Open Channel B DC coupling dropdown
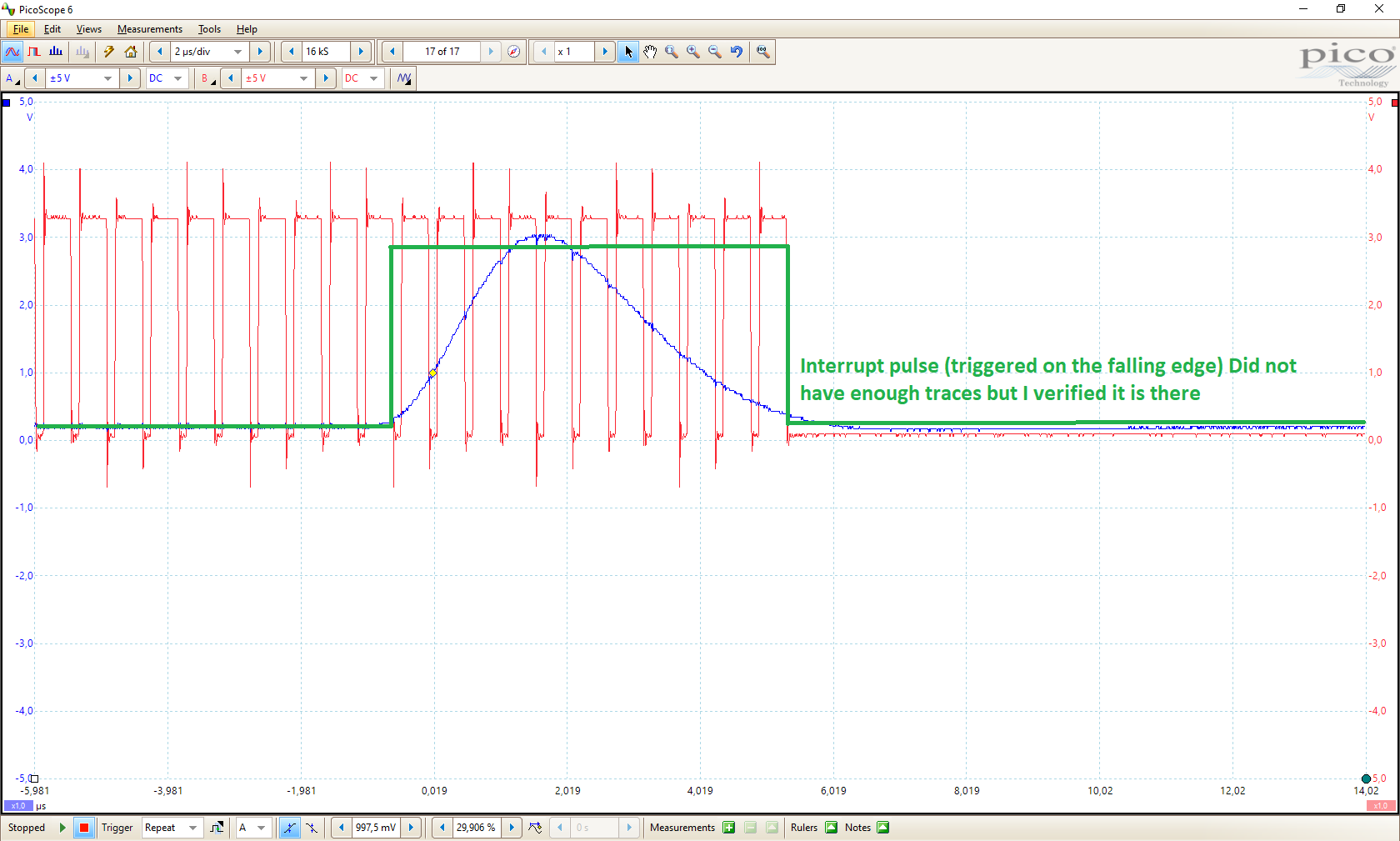 point(373,78)
